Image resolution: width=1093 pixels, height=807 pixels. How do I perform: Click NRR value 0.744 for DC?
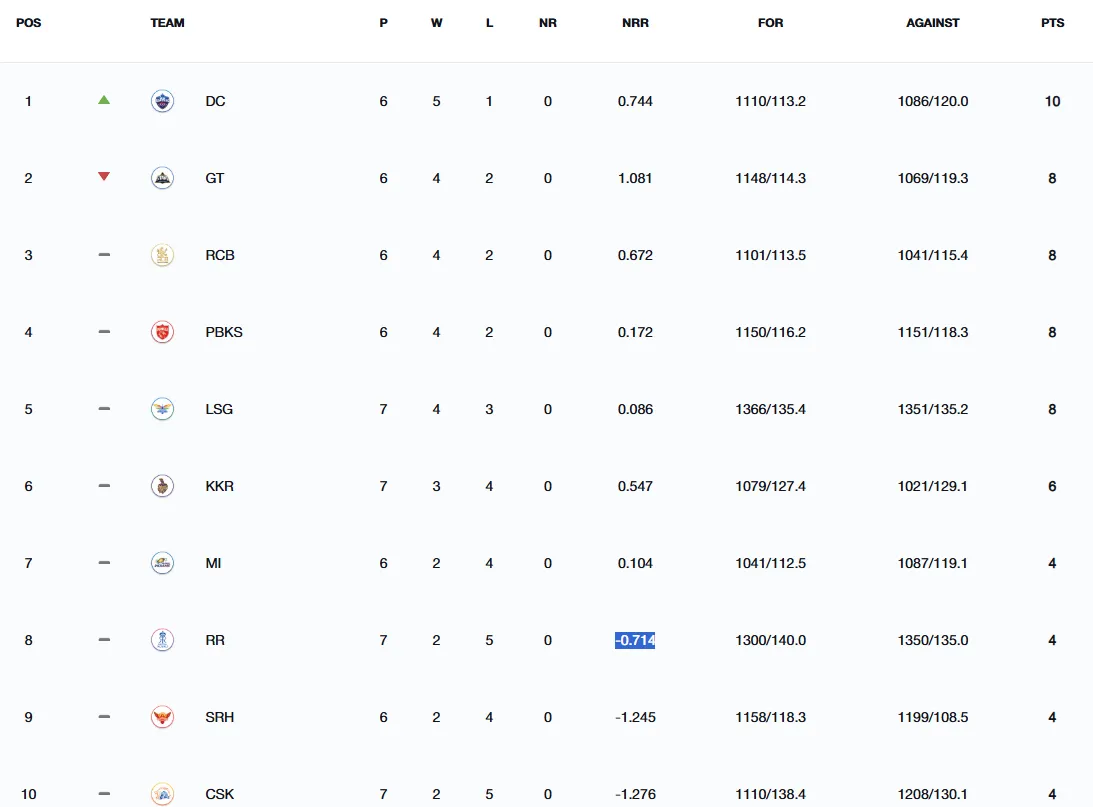click(x=635, y=101)
